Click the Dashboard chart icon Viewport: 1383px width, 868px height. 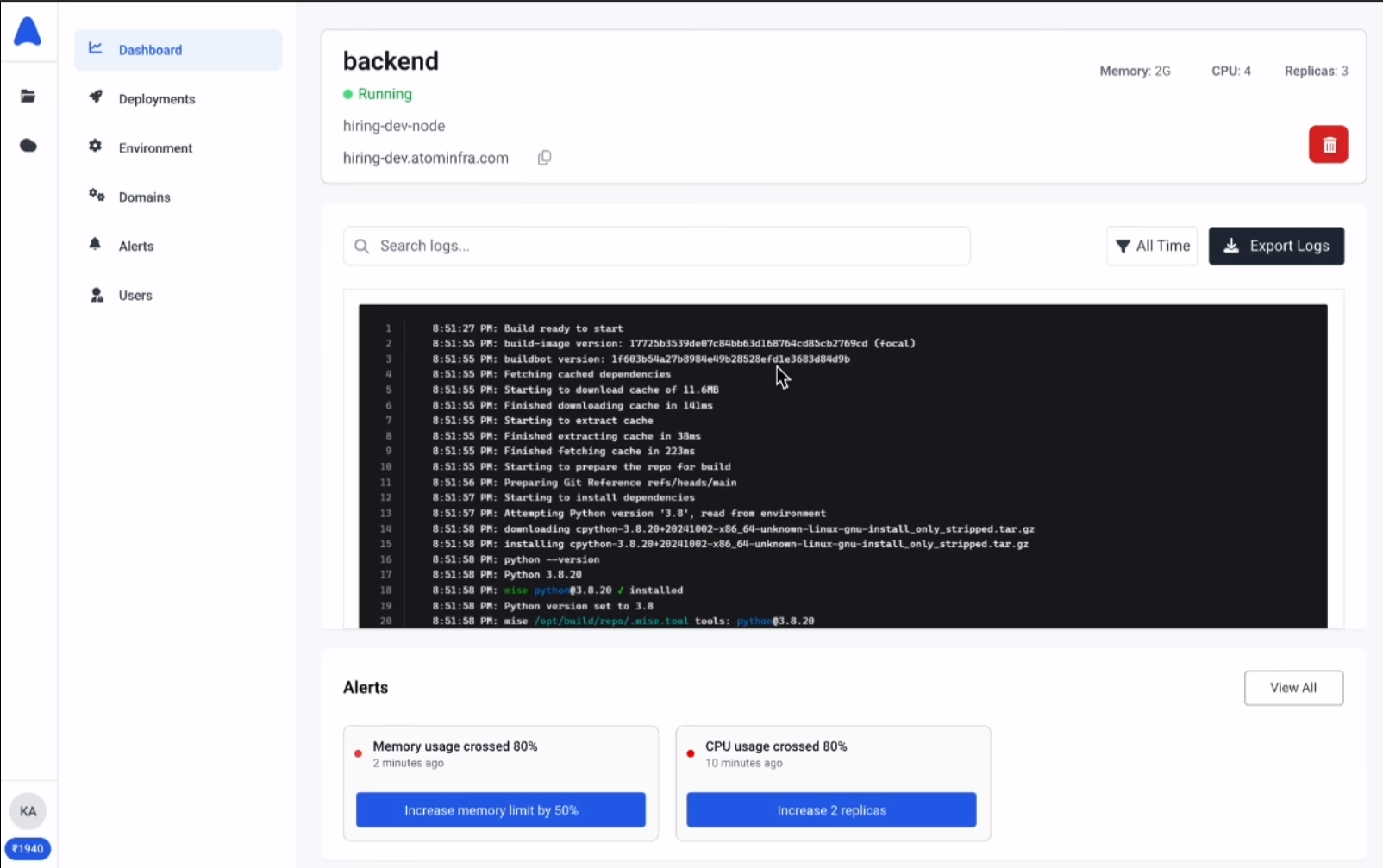(x=96, y=48)
